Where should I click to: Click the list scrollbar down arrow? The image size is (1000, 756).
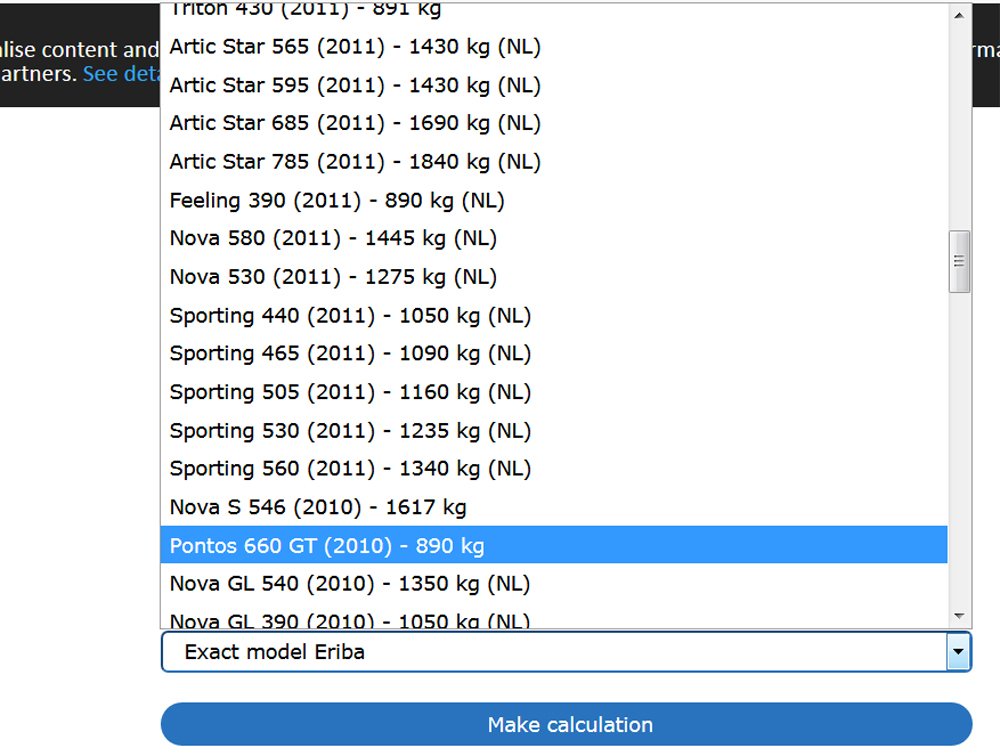(x=959, y=616)
